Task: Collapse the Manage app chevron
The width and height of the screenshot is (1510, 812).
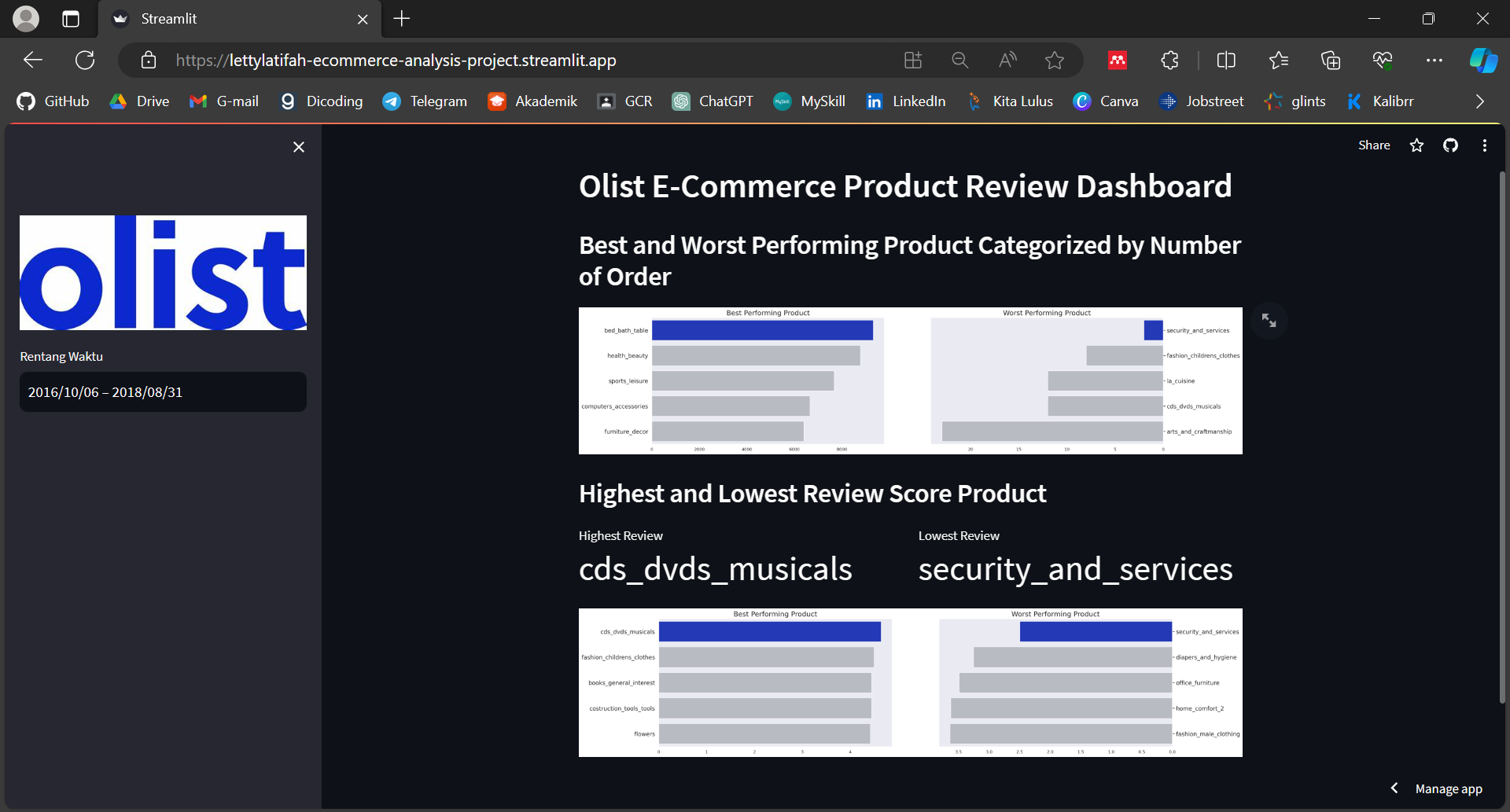Action: point(1394,788)
